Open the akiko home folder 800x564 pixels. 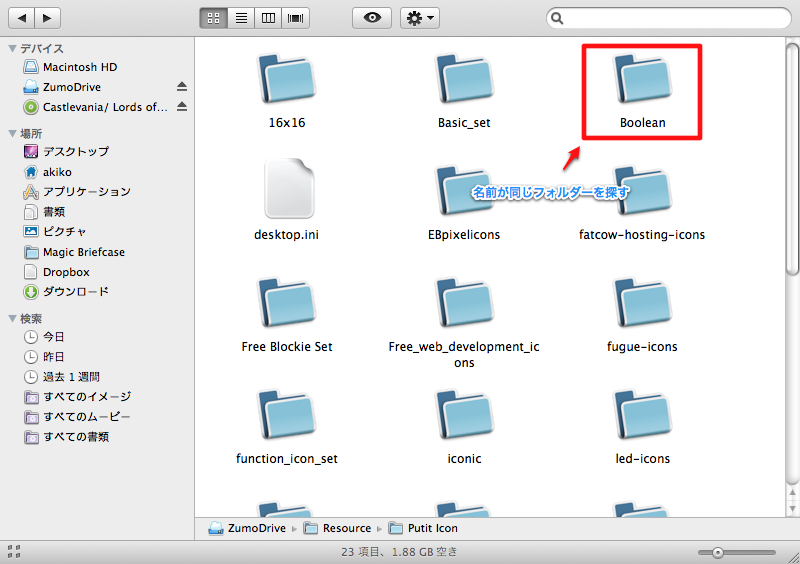(48, 172)
